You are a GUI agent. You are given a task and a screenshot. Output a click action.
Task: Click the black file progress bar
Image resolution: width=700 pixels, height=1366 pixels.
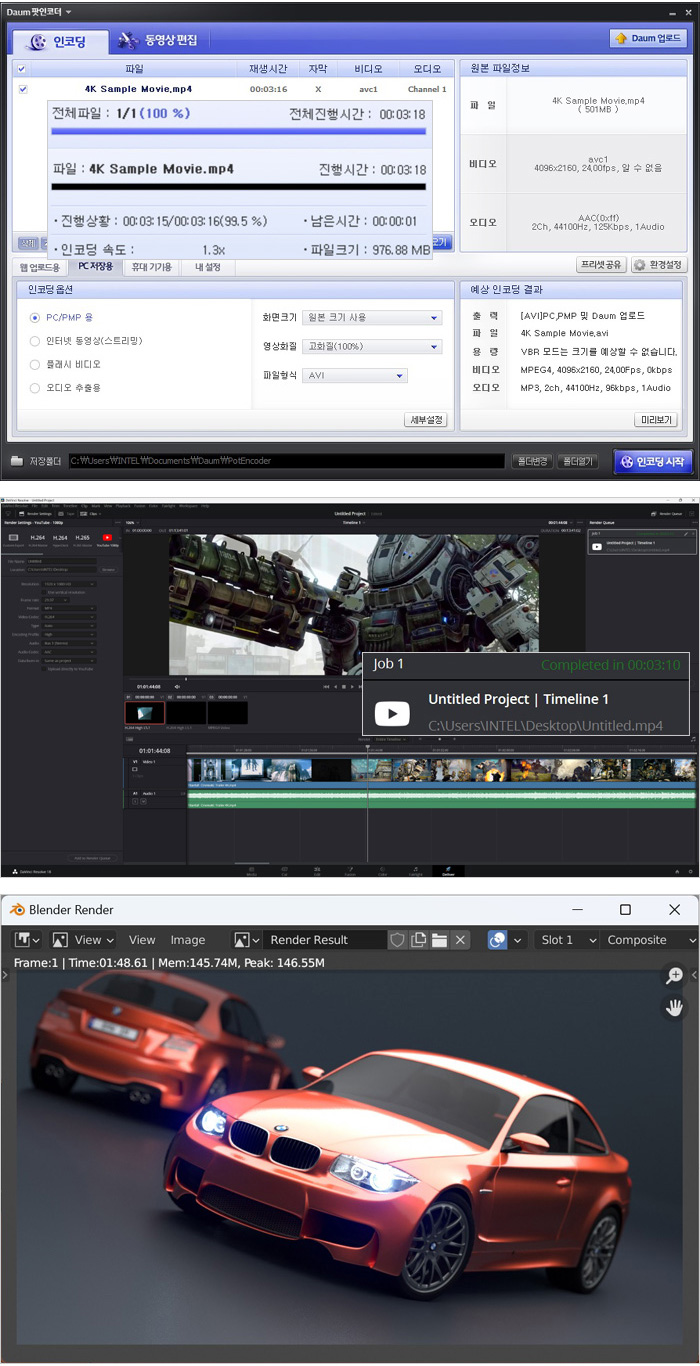238,186
